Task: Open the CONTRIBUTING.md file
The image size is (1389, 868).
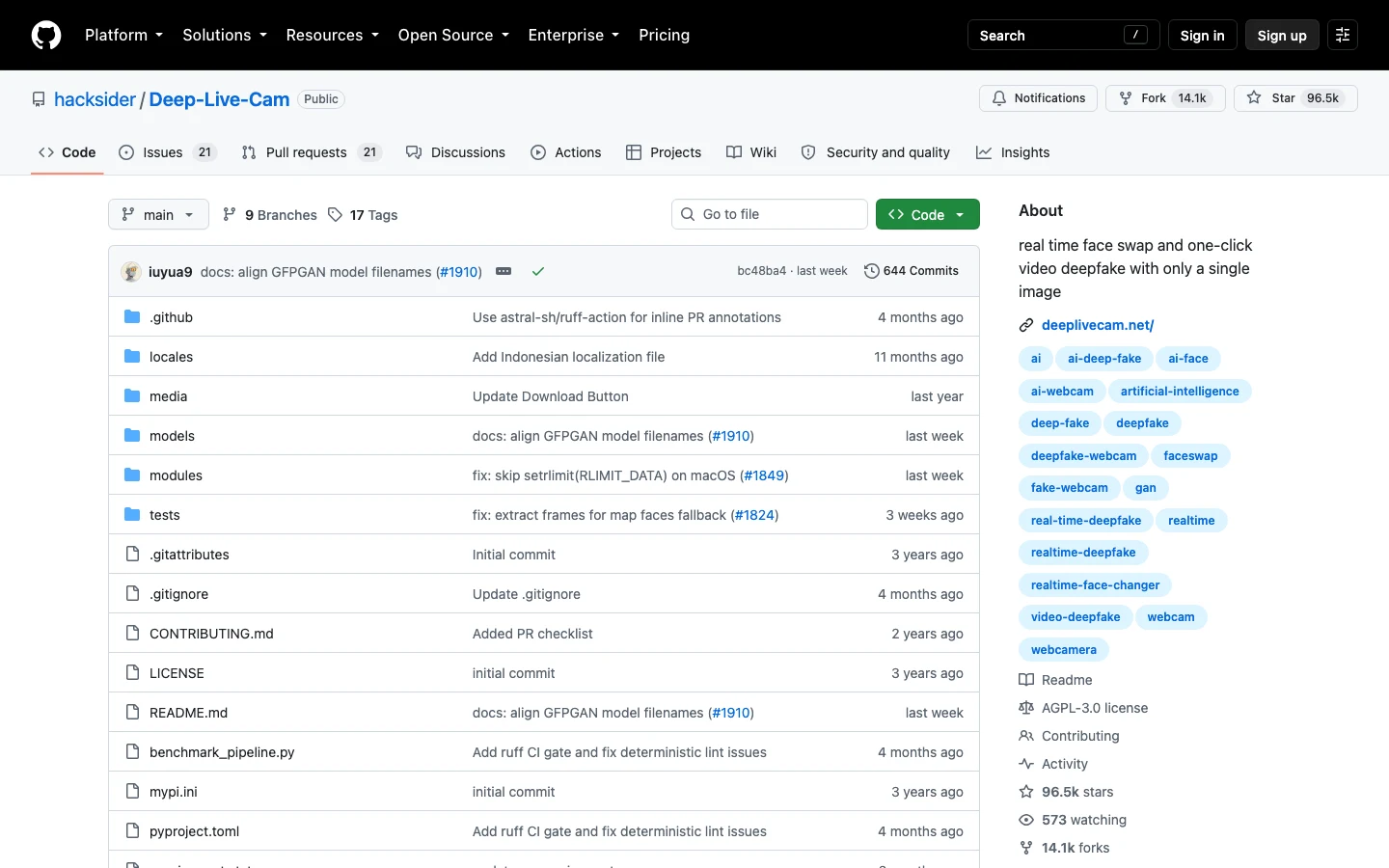Action: (211, 634)
